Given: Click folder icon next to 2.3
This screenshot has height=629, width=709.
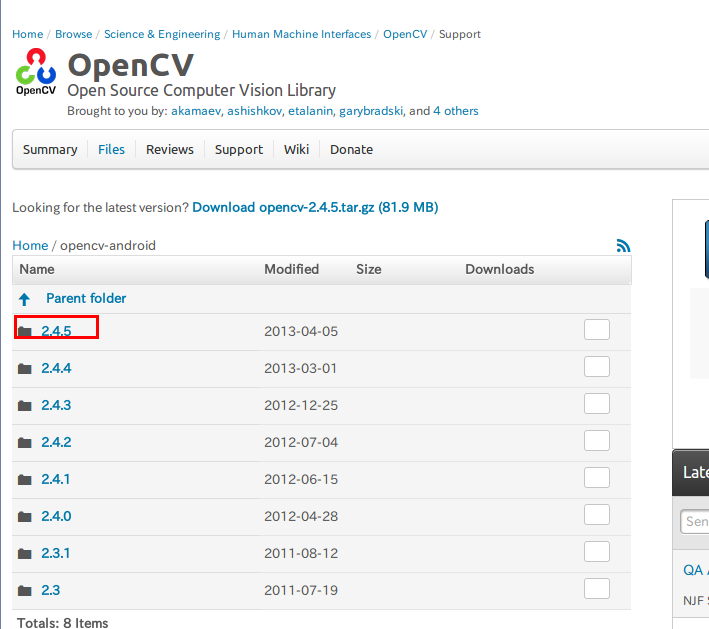Looking at the screenshot, I should [24, 591].
